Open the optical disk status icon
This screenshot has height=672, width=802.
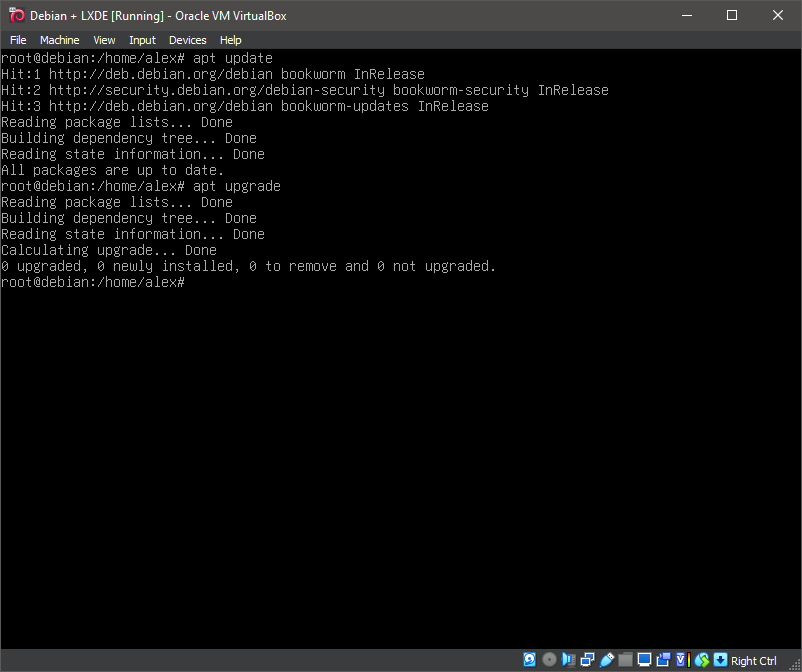click(x=549, y=660)
